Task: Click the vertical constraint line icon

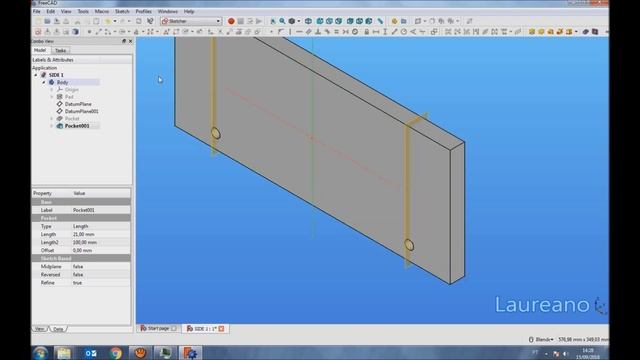Action: pyautogui.click(x=290, y=32)
